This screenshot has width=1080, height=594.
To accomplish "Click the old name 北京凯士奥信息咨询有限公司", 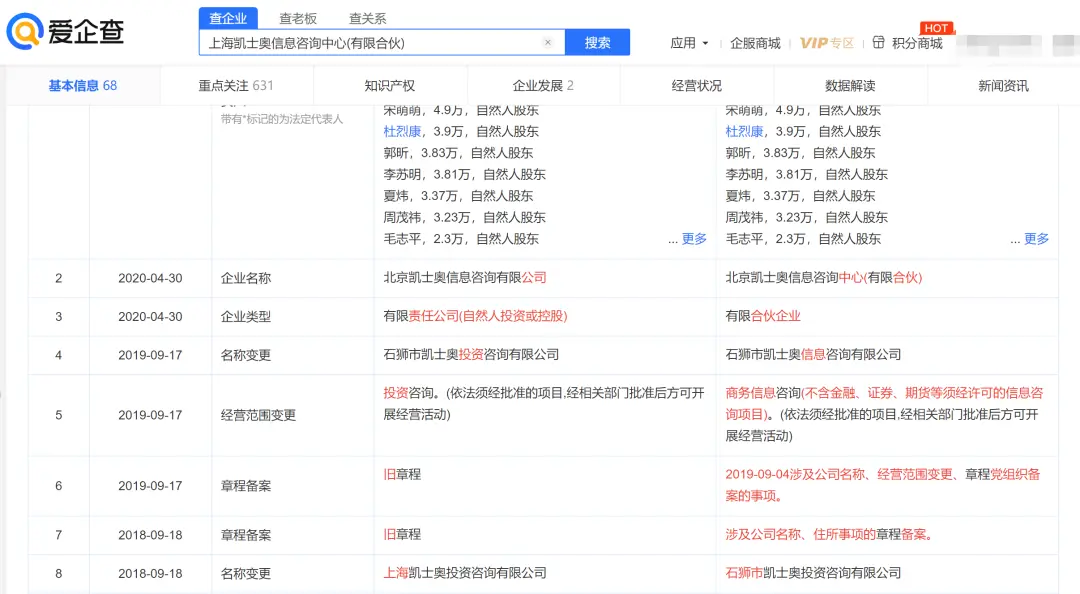I will (465, 277).
